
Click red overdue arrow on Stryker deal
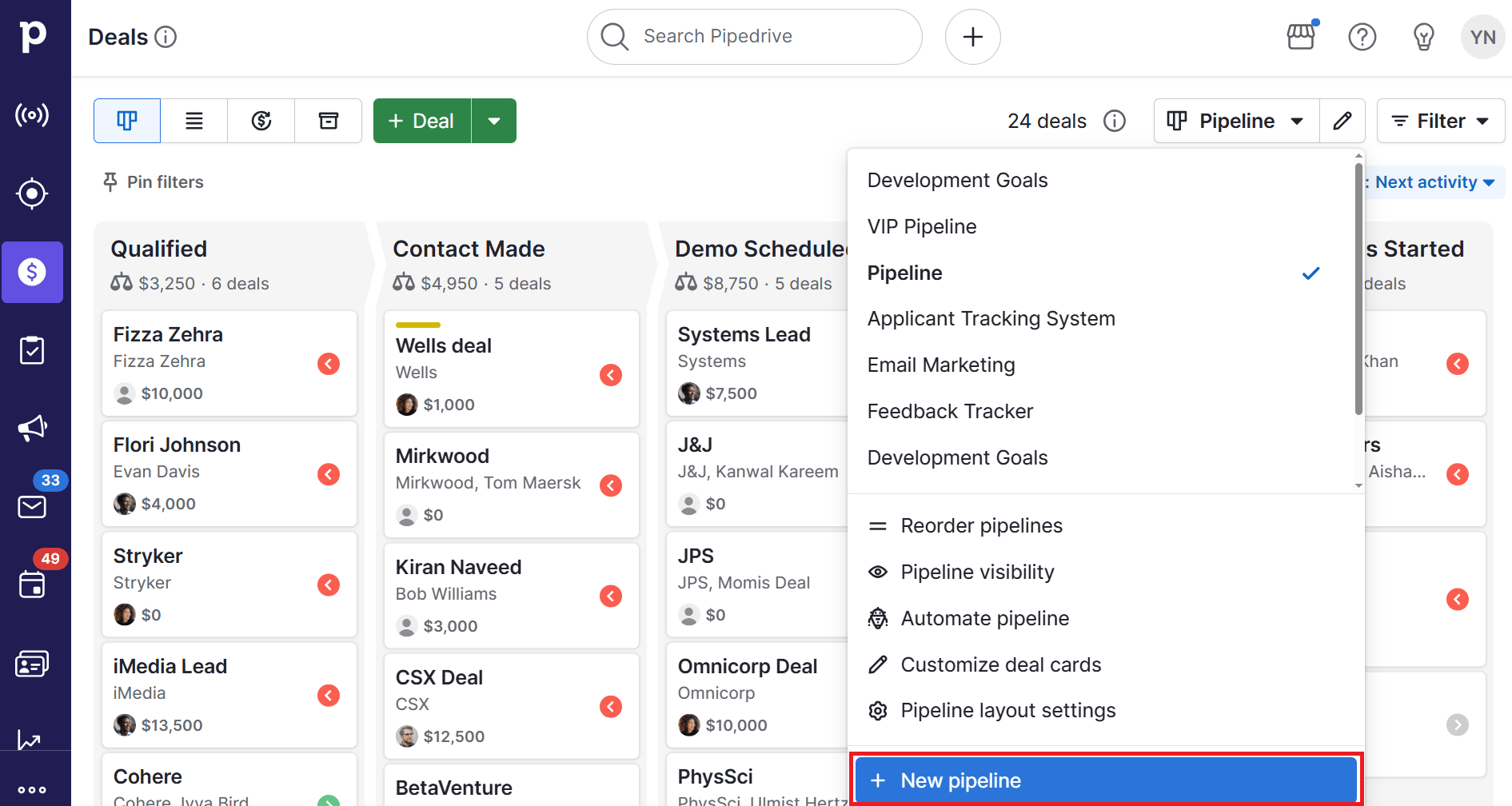click(329, 585)
